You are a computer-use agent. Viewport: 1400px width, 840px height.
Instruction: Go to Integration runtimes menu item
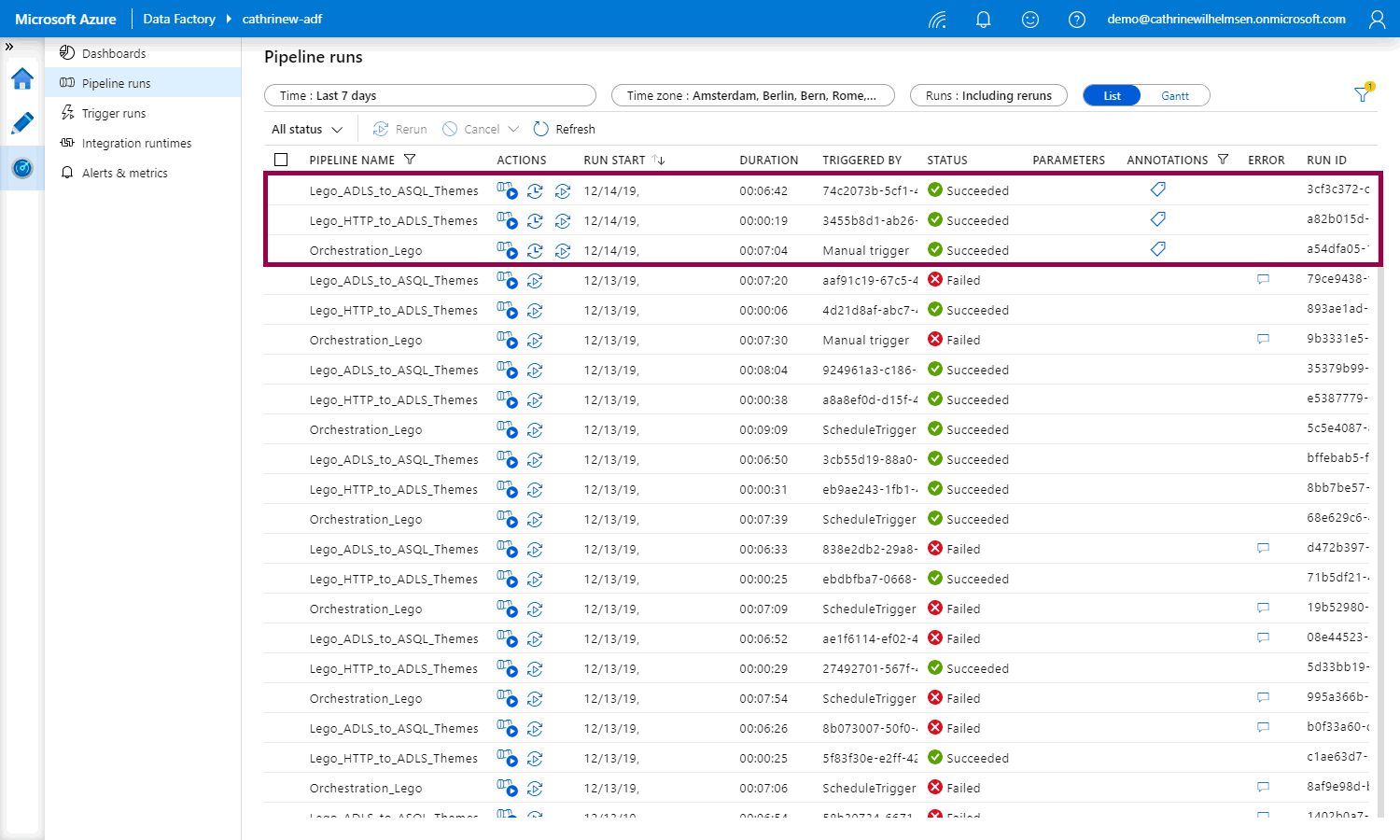point(136,143)
